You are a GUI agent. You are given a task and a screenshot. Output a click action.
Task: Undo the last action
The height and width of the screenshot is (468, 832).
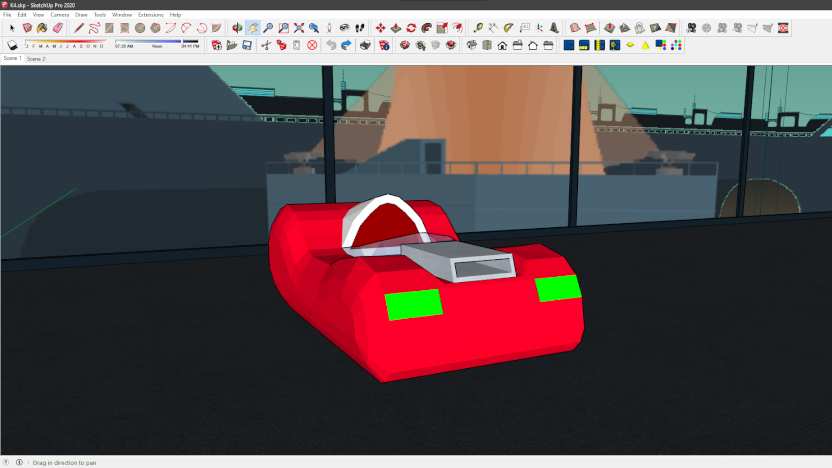tap(331, 45)
